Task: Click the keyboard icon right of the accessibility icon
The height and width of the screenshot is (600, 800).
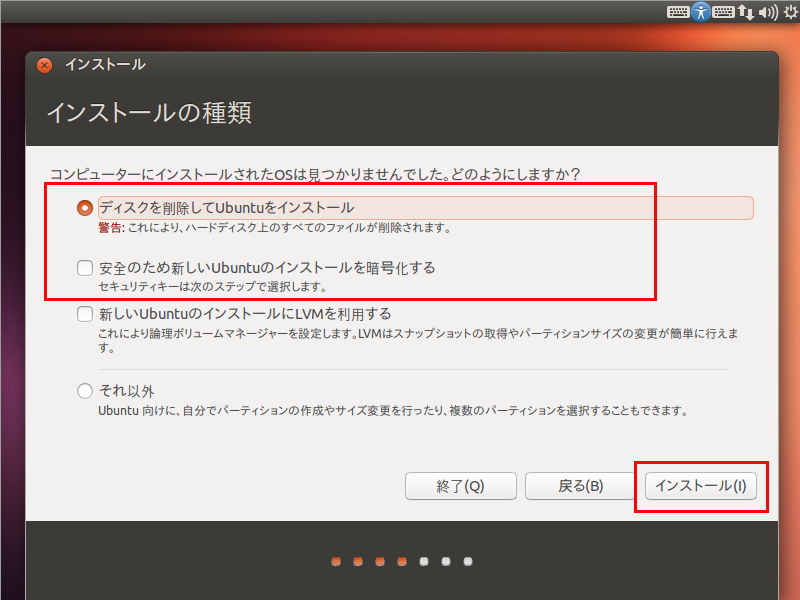Action: 724,12
